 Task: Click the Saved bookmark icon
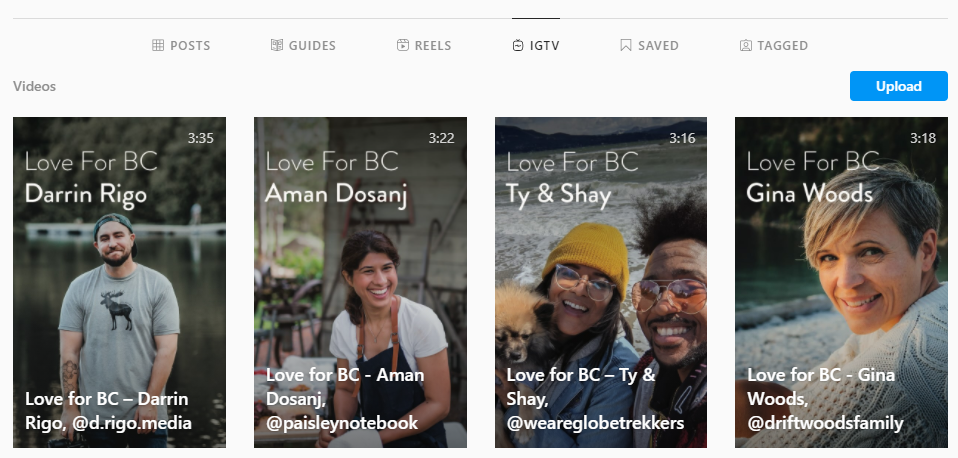pos(625,46)
